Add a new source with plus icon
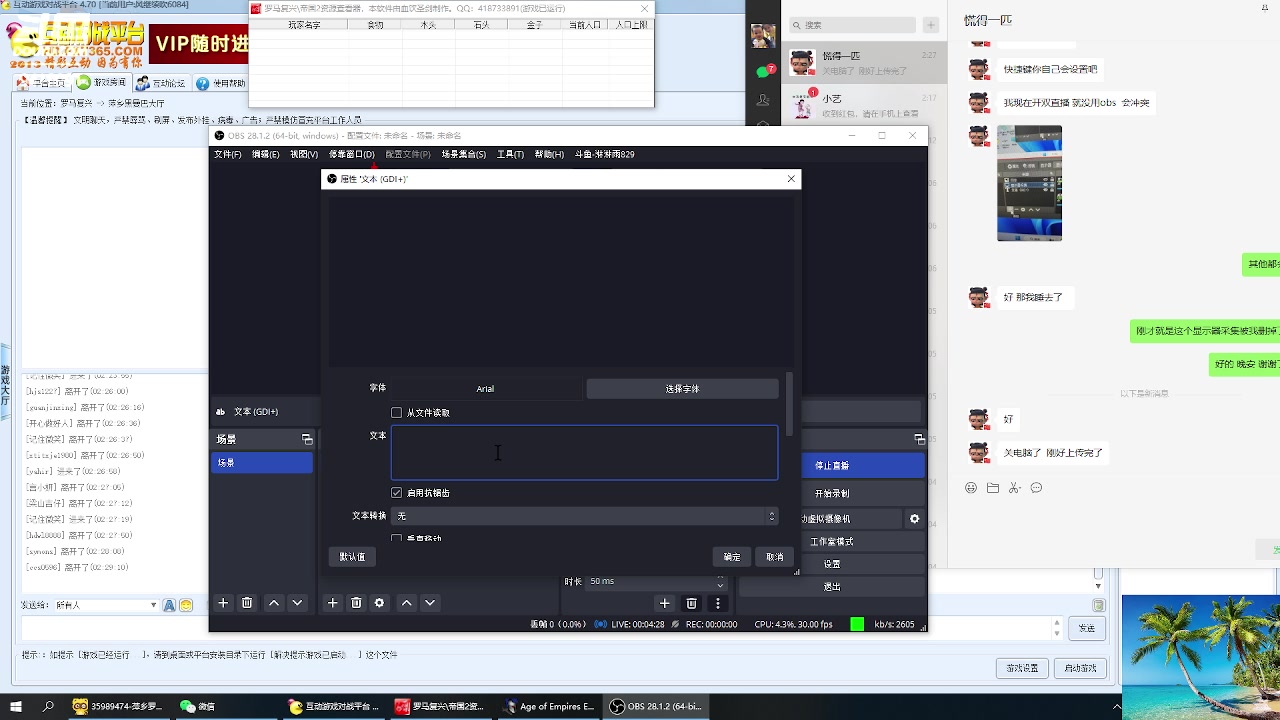 pyautogui.click(x=333, y=603)
